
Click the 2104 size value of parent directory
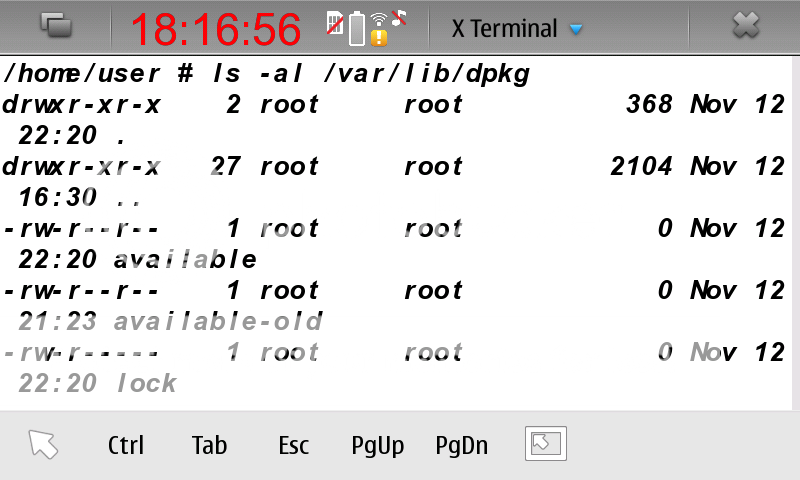pos(641,167)
